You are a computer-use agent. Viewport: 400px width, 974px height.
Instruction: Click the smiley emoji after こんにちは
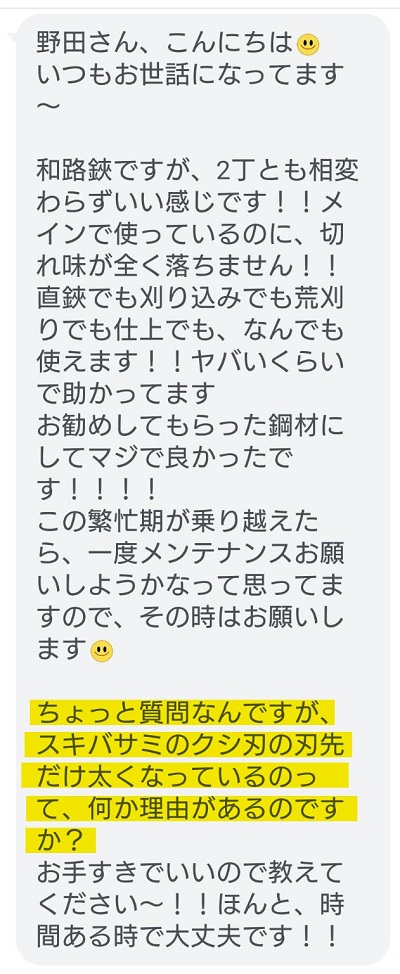tap(308, 45)
